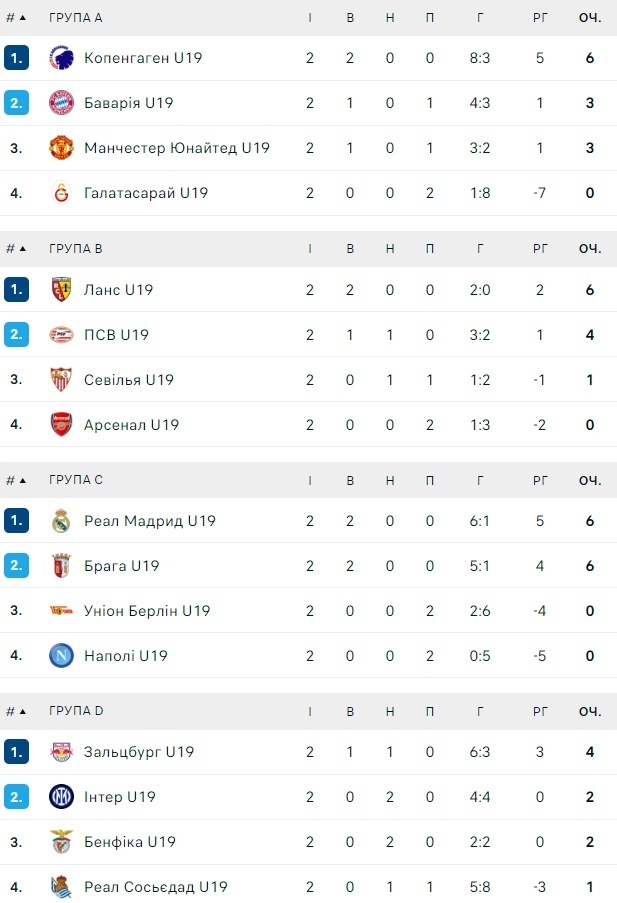Click the Реал Мадрид U19 crest

click(x=62, y=521)
